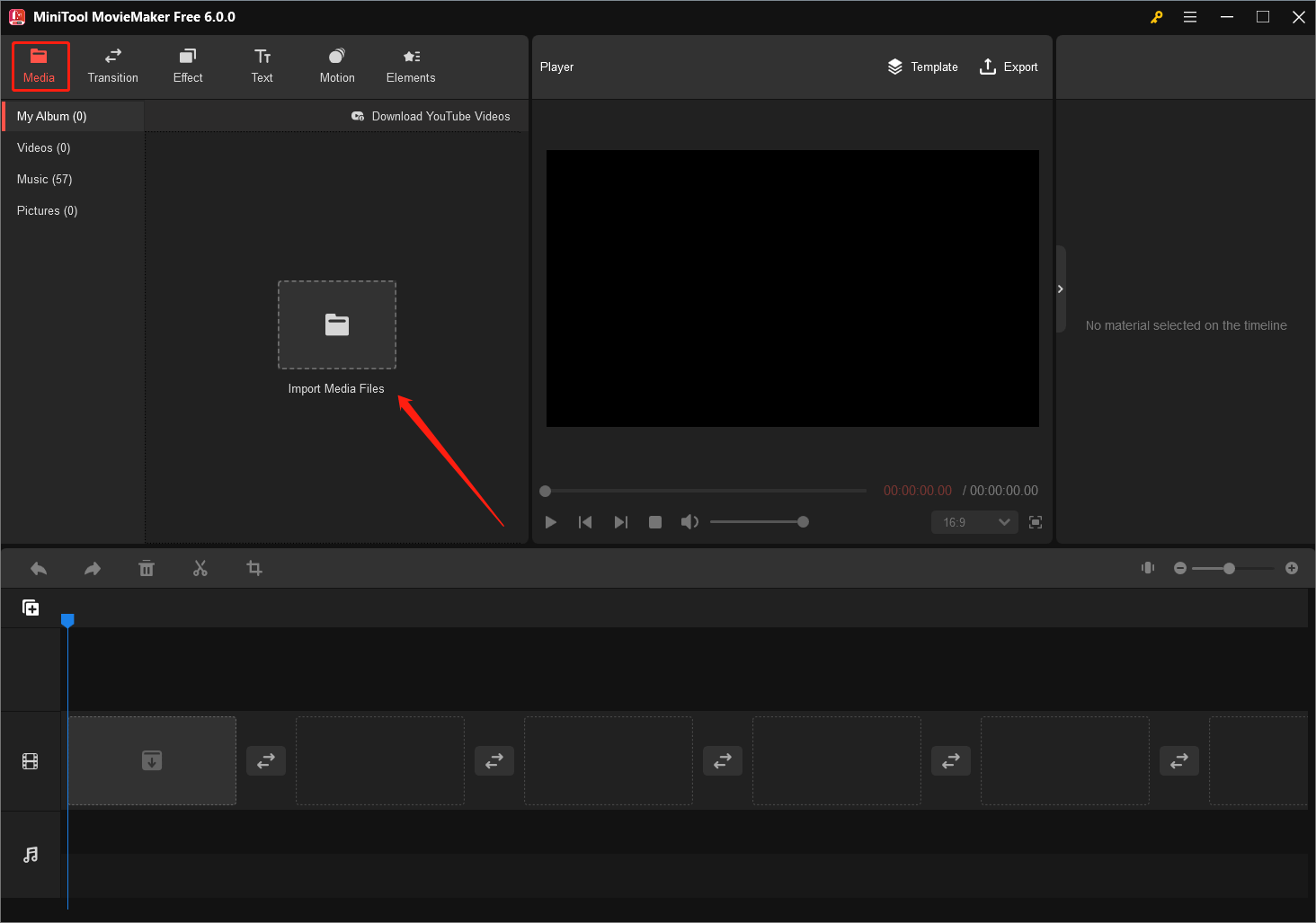The image size is (1316, 923).
Task: Click the third transition slot on the timeline
Action: click(x=723, y=761)
